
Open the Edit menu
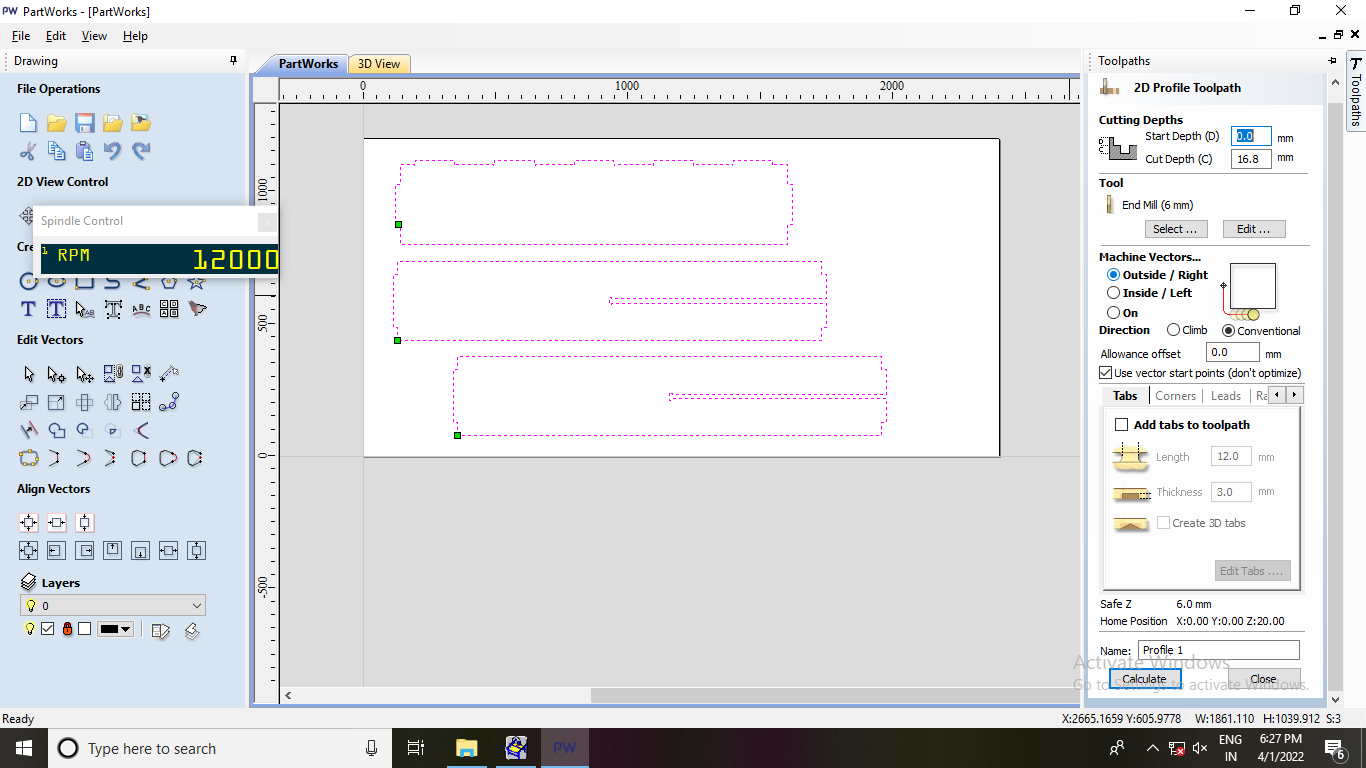[56, 36]
